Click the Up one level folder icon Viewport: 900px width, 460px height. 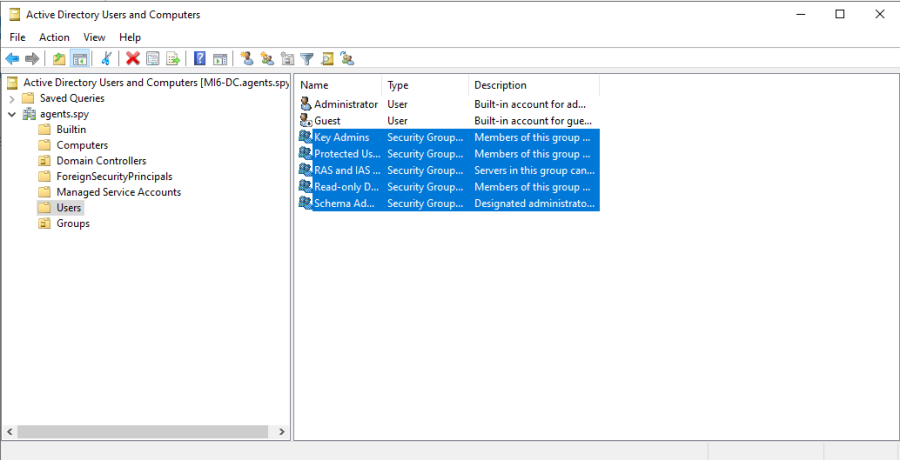(x=60, y=59)
